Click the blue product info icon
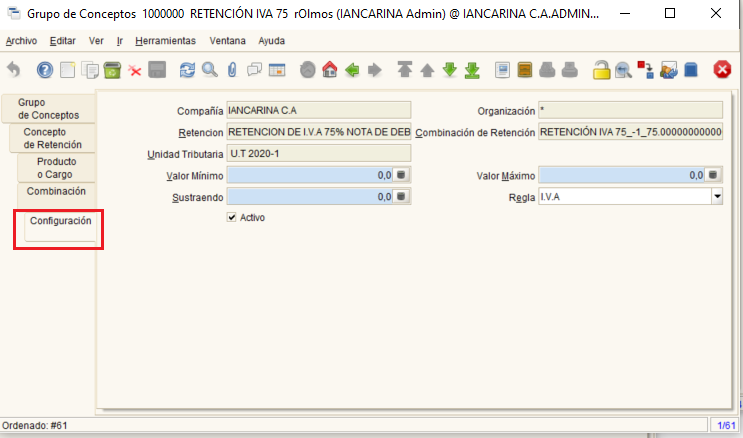 (691, 70)
